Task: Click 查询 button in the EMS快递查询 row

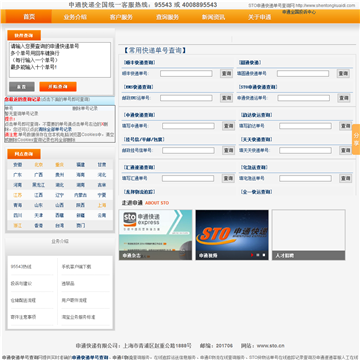Action: 226,98
